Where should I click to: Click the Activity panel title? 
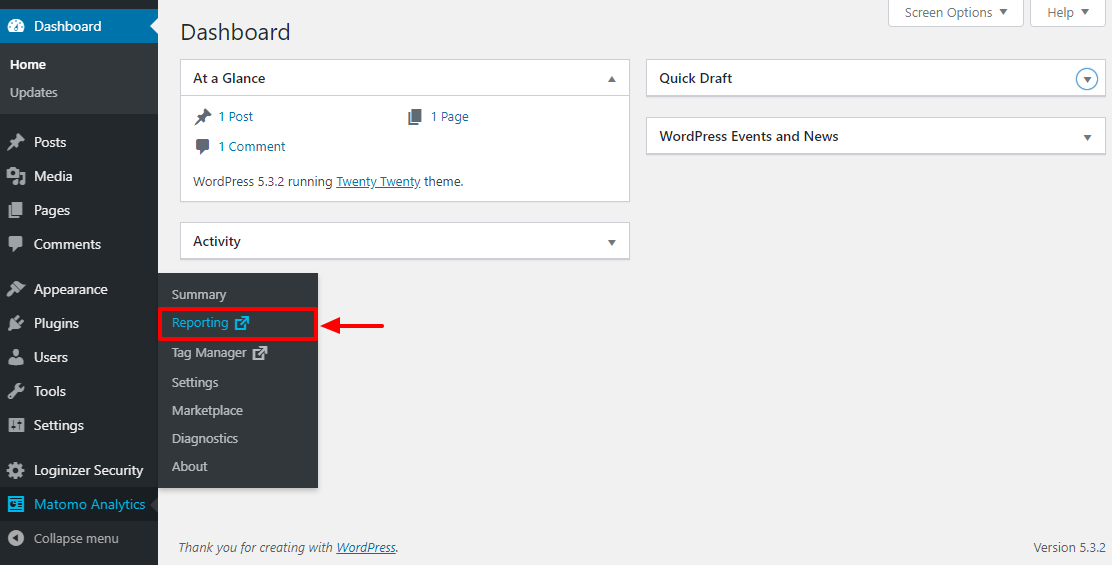tap(217, 242)
